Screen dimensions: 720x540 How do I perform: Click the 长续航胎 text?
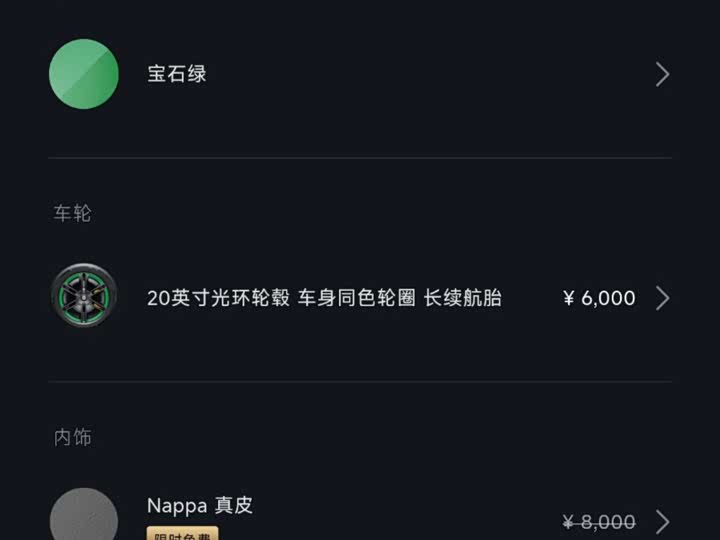(463, 298)
